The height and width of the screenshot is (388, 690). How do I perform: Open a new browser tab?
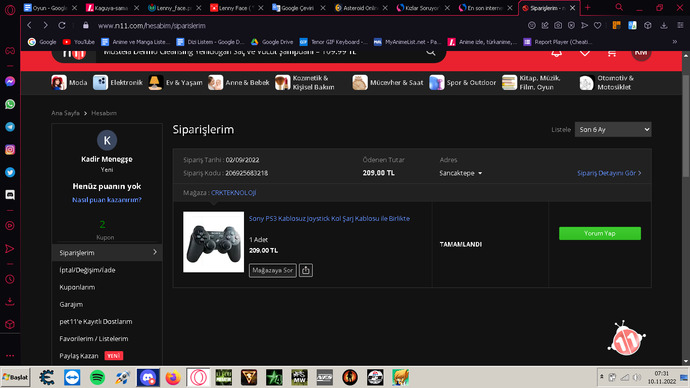587,7
